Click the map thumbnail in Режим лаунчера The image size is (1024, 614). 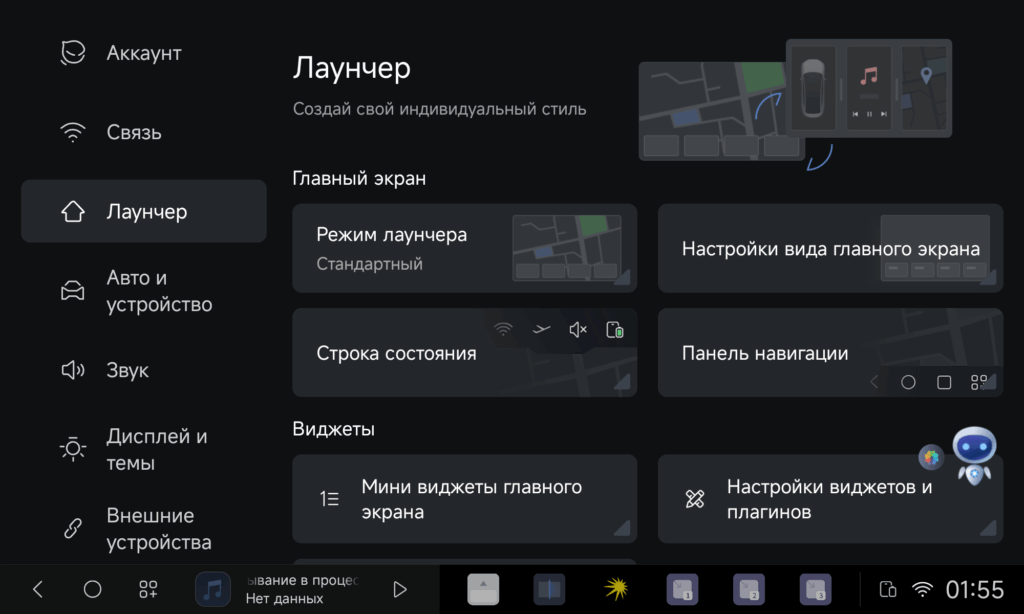[x=567, y=248]
